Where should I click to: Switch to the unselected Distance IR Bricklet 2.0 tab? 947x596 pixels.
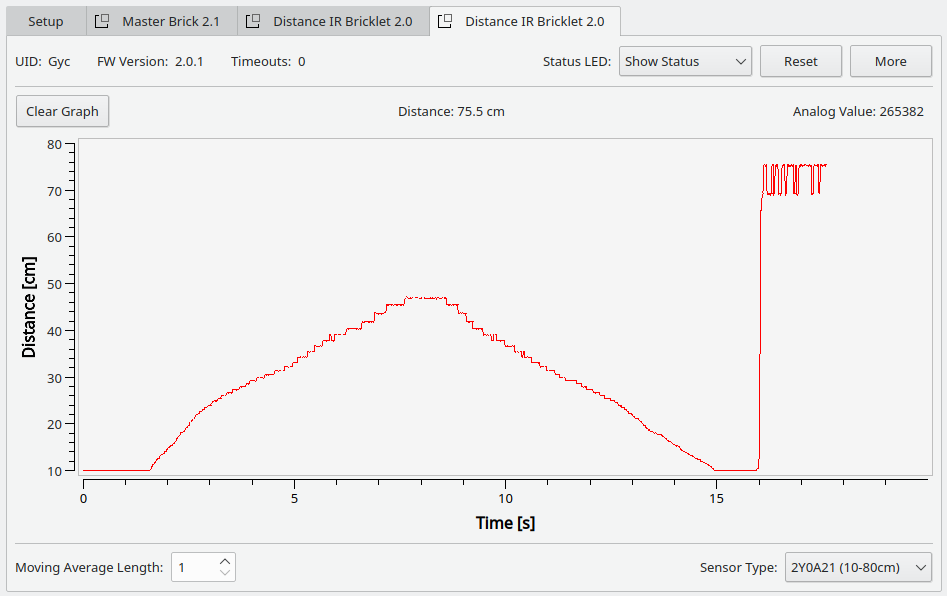pyautogui.click(x=342, y=21)
